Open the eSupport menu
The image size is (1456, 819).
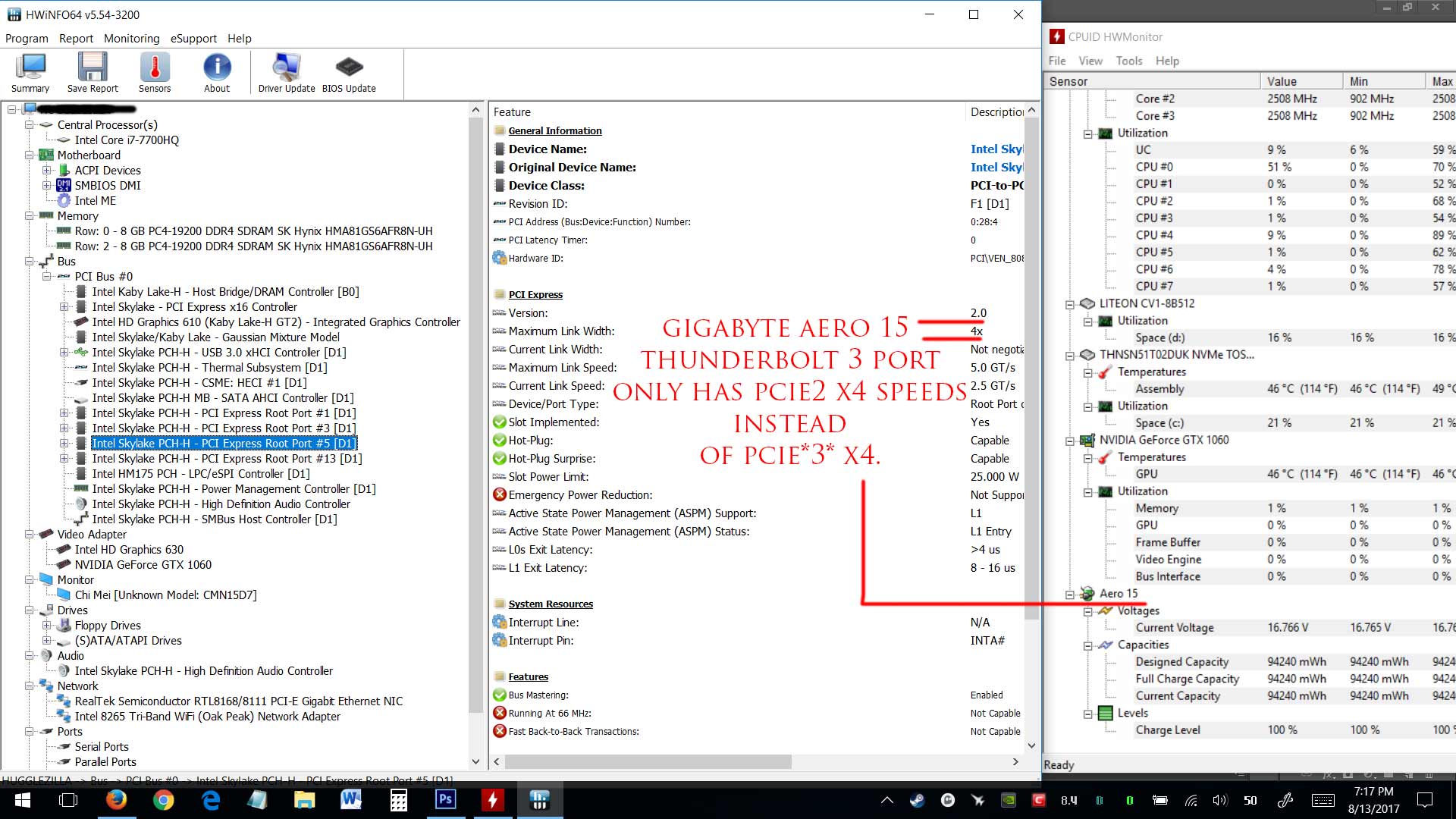pos(193,39)
